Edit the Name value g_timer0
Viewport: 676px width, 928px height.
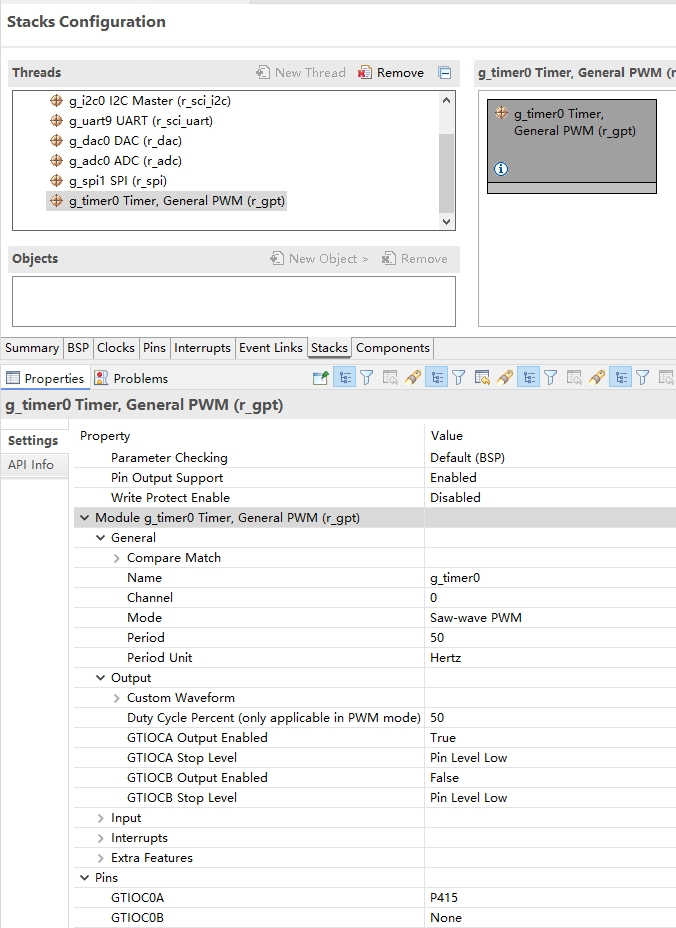[x=455, y=578]
